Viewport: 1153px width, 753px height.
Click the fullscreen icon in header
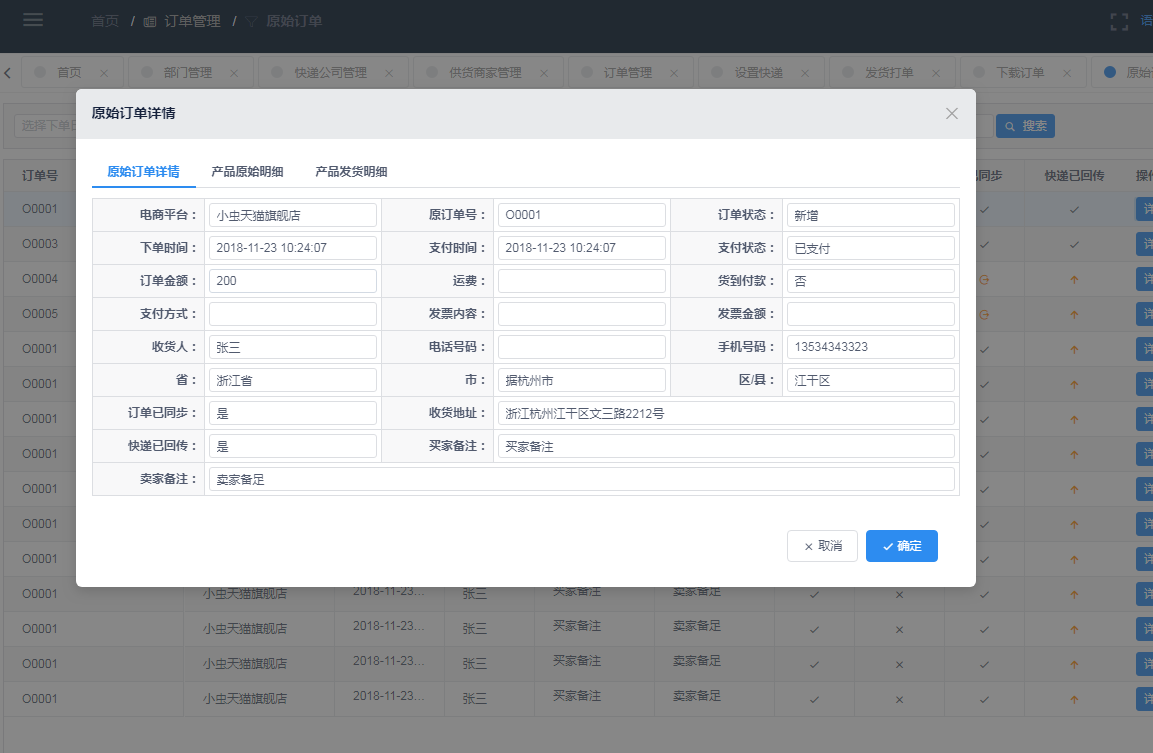pyautogui.click(x=1118, y=22)
